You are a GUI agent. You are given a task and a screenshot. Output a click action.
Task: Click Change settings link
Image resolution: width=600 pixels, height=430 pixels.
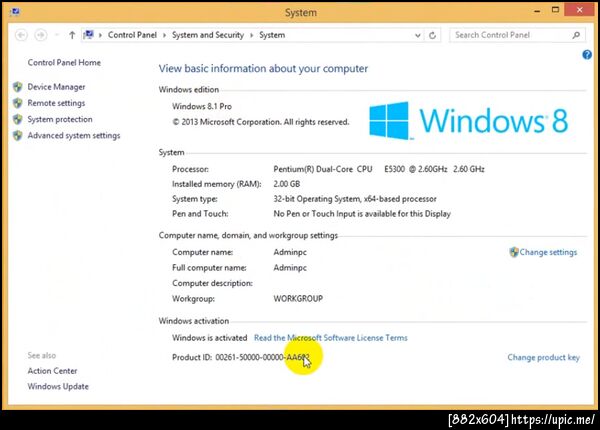click(x=548, y=252)
